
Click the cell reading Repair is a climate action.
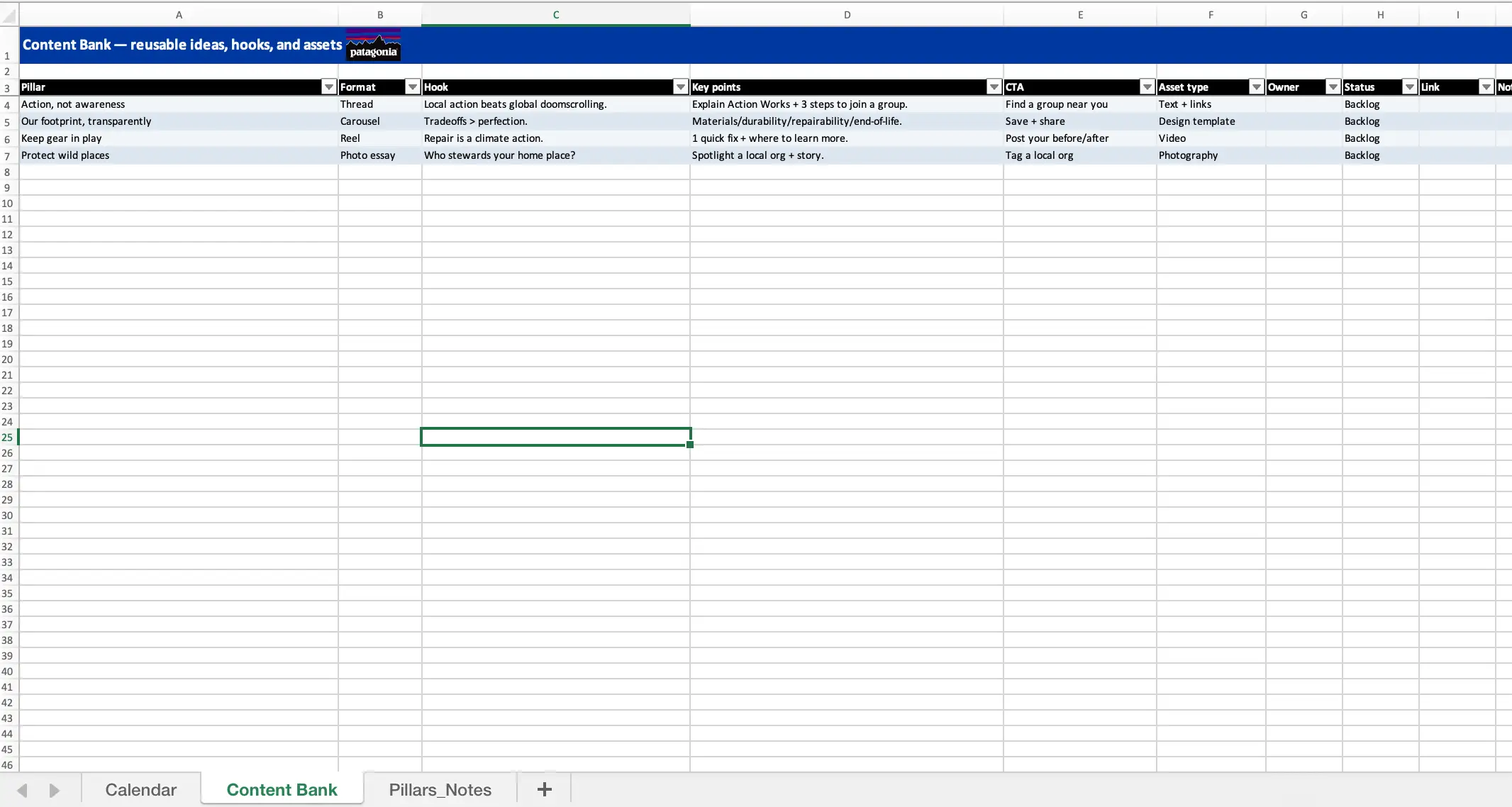point(484,138)
